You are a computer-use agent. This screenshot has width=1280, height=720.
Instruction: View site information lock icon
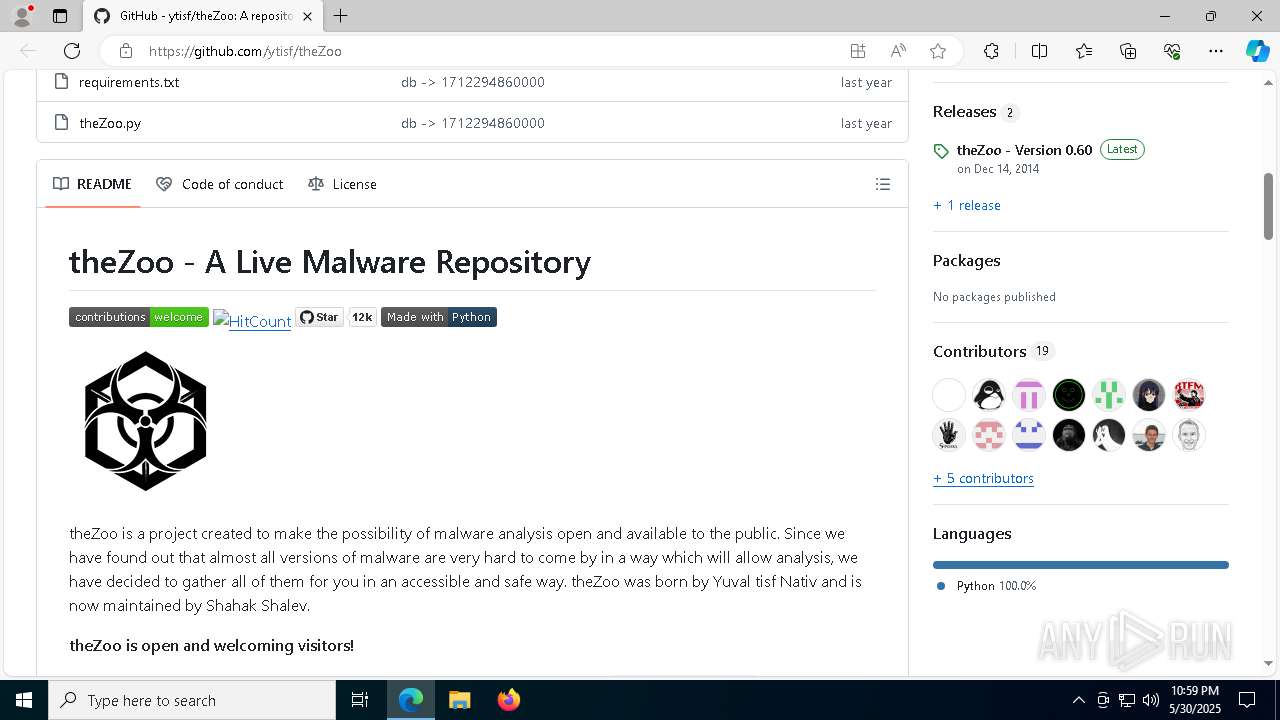coord(125,51)
